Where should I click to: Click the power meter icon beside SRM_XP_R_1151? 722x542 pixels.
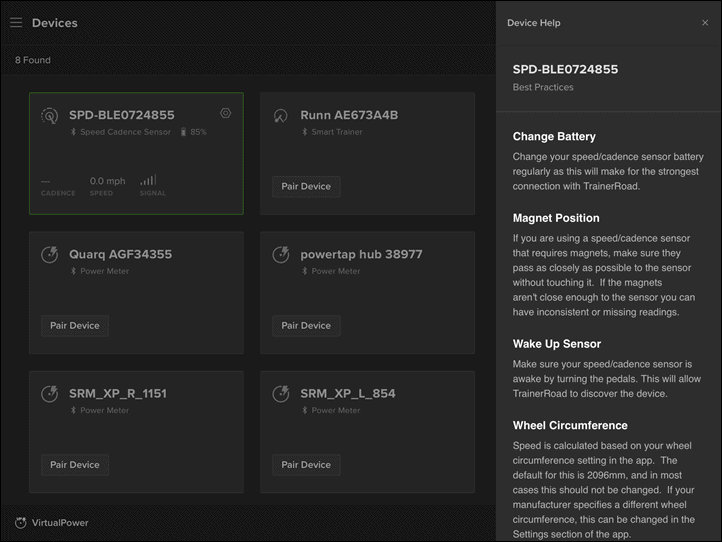click(x=50, y=394)
